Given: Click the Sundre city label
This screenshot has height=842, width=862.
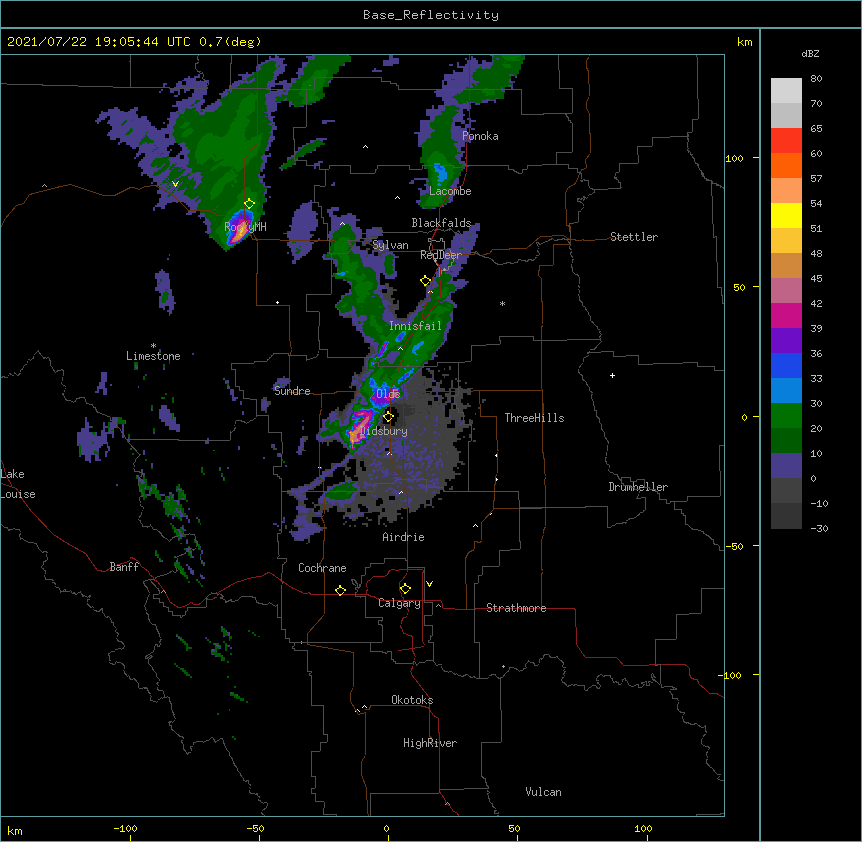Looking at the screenshot, I should pyautogui.click(x=292, y=391).
